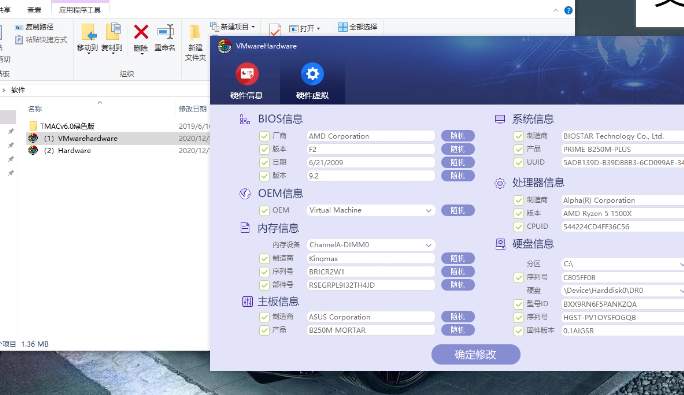Toggle the BIOS 日期 checkbox

pyautogui.click(x=264, y=163)
